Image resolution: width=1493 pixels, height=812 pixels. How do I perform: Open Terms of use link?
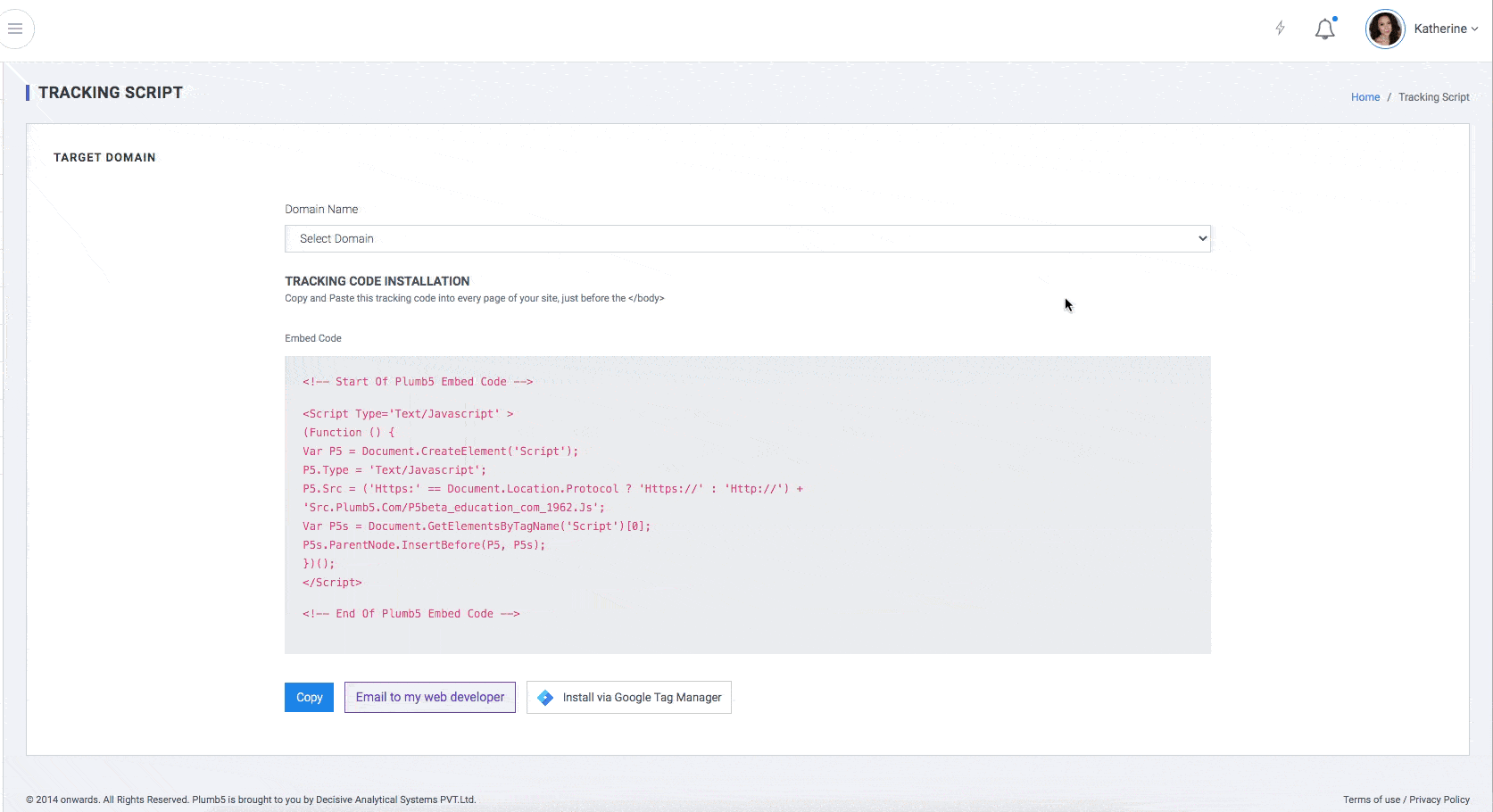(x=1372, y=800)
